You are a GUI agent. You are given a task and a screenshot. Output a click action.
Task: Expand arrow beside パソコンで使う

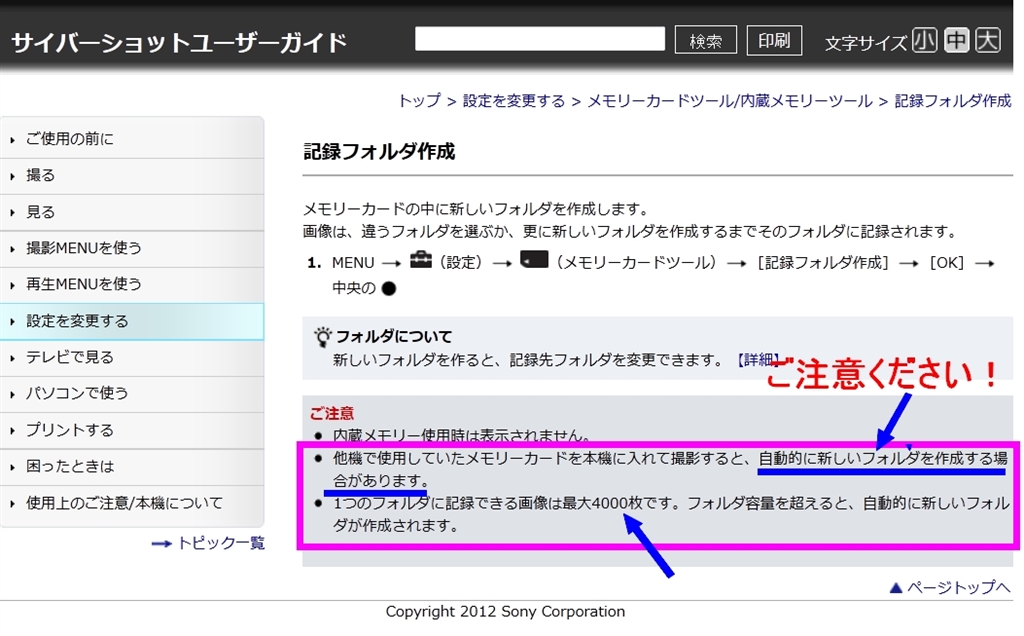pyautogui.click(x=12, y=394)
